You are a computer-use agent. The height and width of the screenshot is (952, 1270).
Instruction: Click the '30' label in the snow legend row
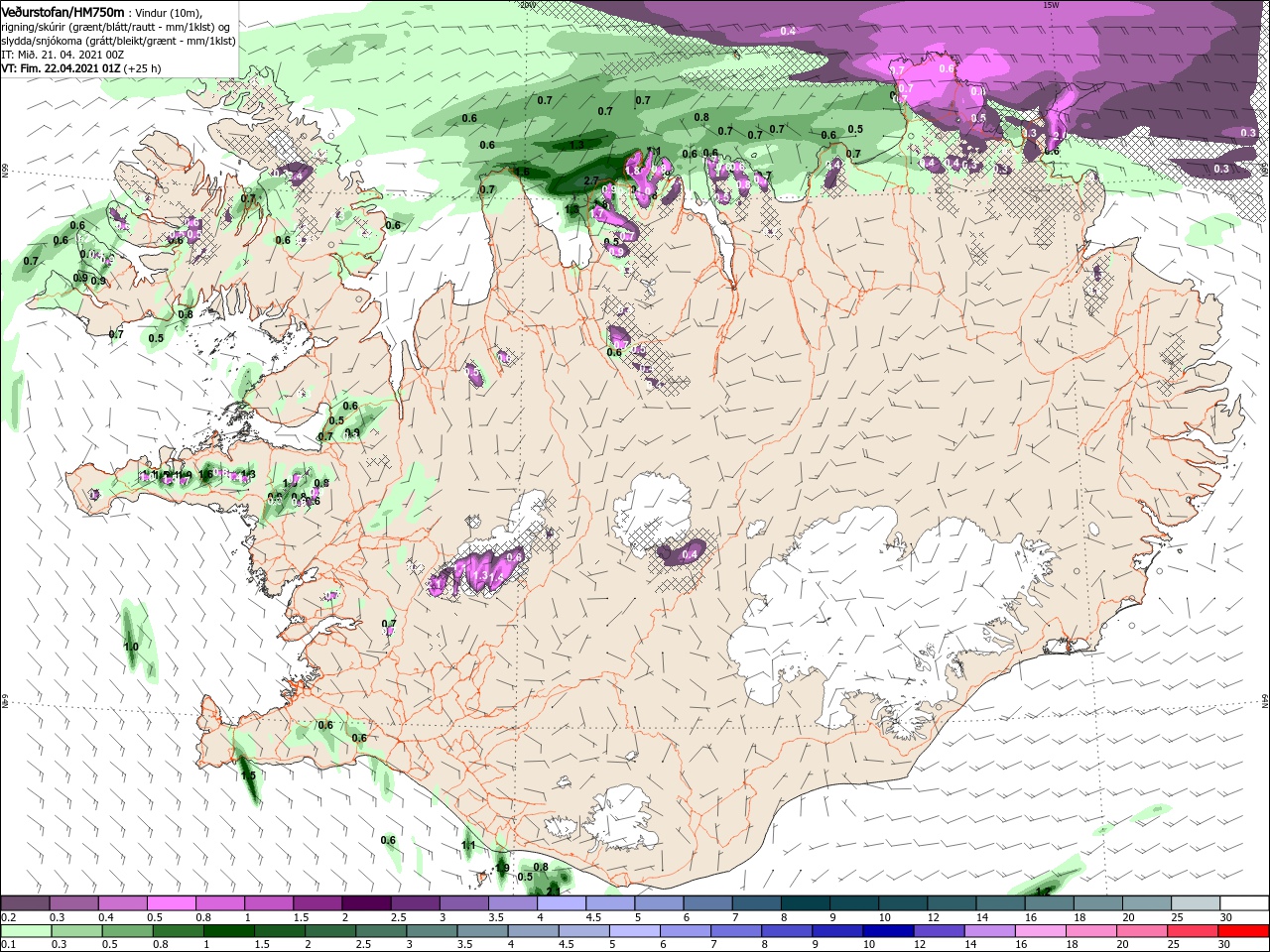coord(1226,917)
